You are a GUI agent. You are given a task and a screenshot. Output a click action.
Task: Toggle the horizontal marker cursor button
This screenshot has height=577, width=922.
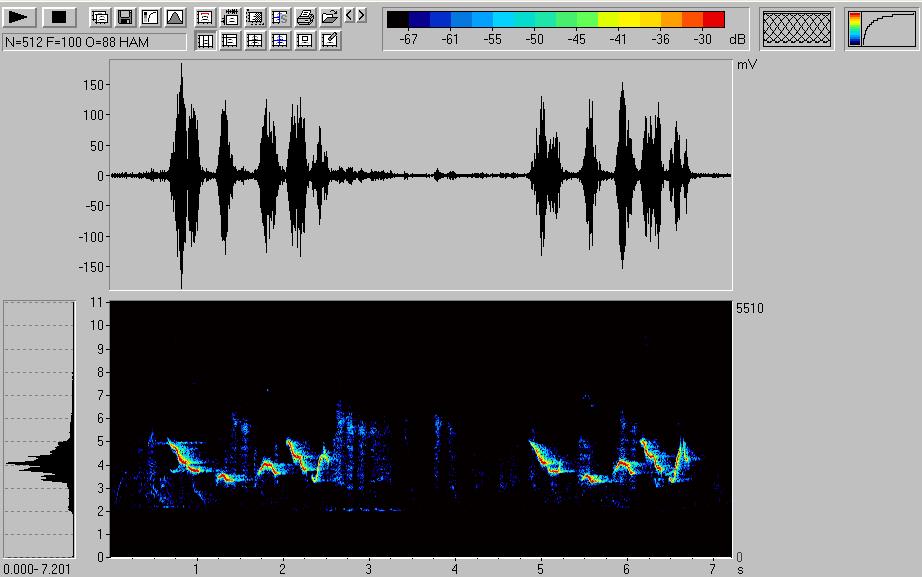click(x=230, y=40)
